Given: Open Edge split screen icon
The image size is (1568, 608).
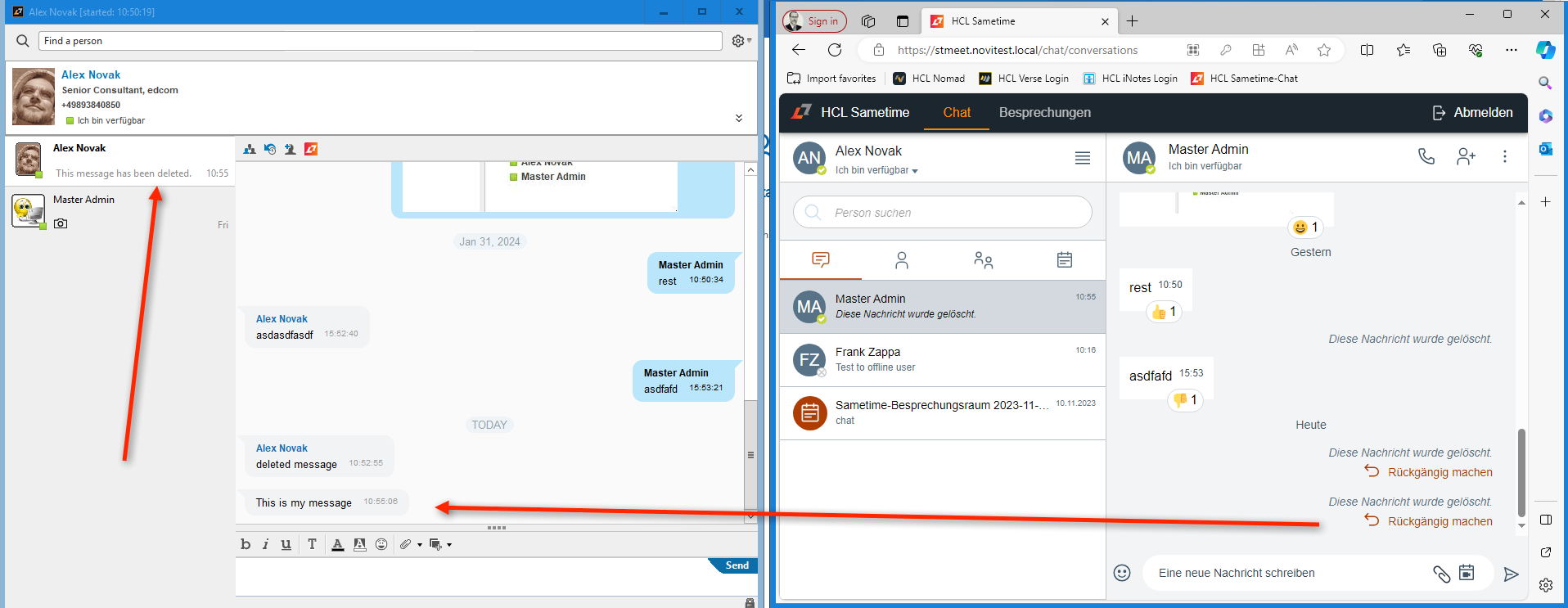Looking at the screenshot, I should [x=1367, y=50].
